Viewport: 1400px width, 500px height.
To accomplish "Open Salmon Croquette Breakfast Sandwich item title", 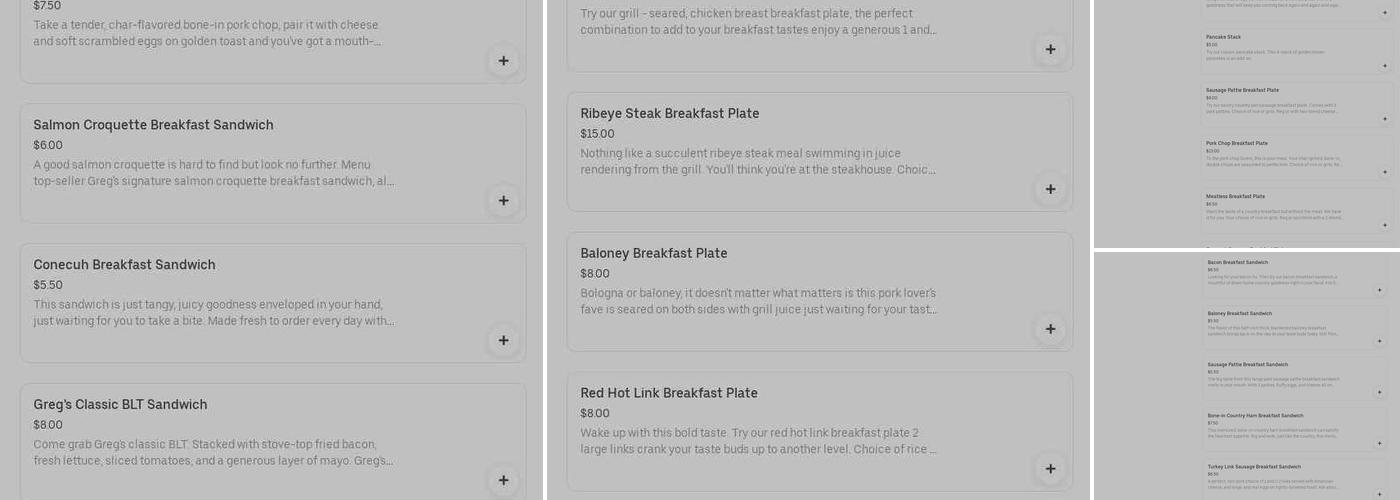I will coord(153,125).
